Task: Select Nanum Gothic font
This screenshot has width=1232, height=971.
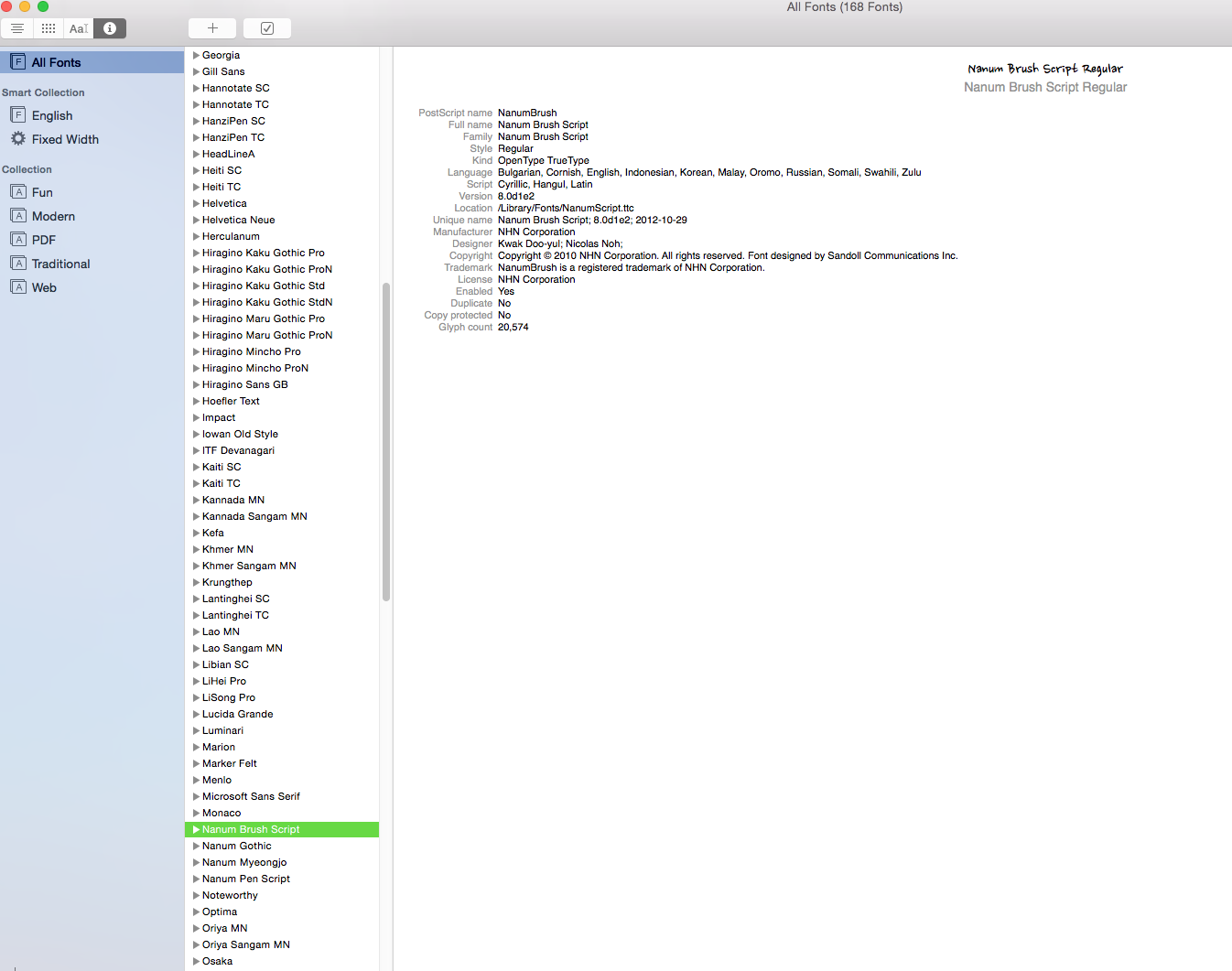Action: point(236,846)
